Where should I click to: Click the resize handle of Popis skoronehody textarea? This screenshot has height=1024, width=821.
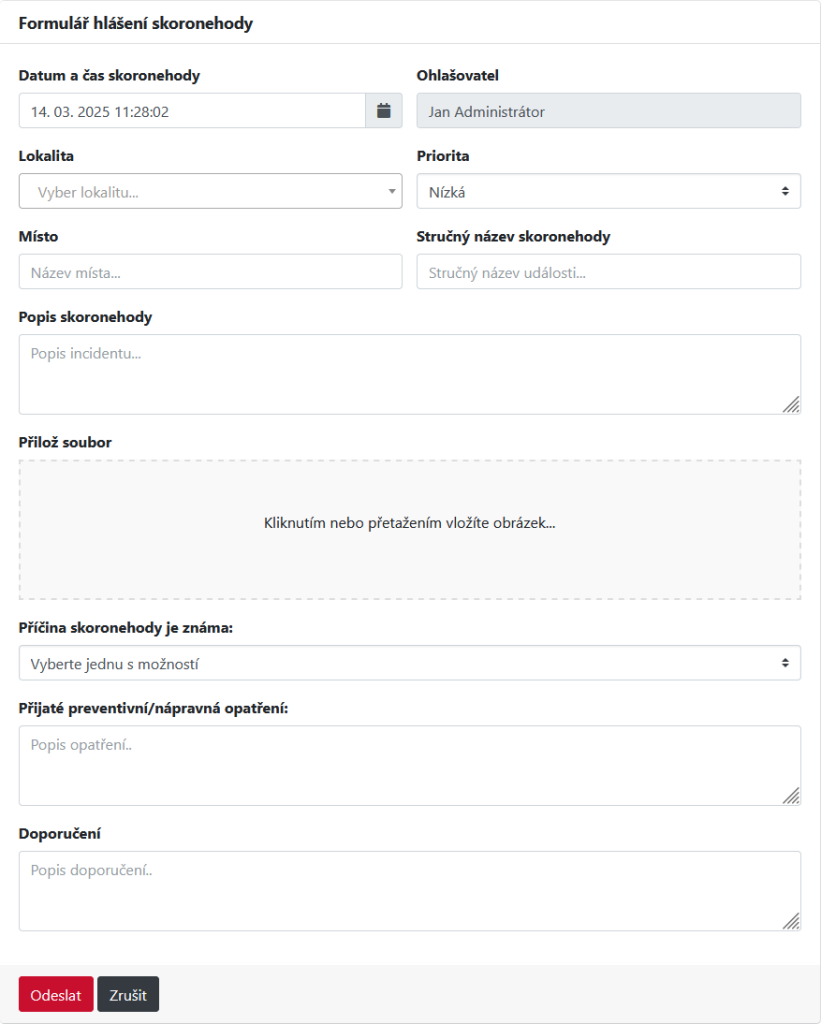pyautogui.click(x=791, y=404)
